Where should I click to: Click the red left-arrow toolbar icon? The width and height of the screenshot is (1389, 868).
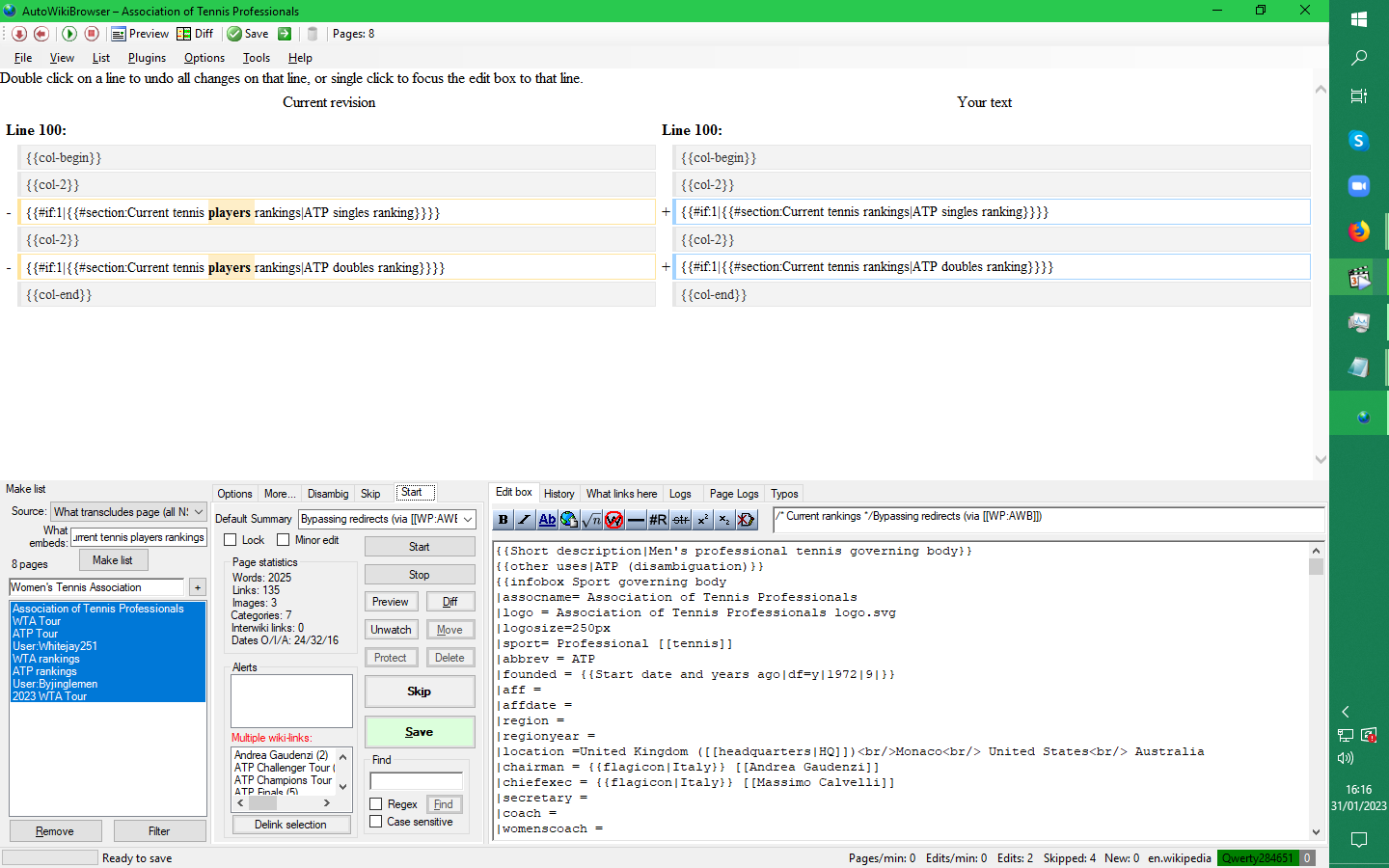coord(41,34)
